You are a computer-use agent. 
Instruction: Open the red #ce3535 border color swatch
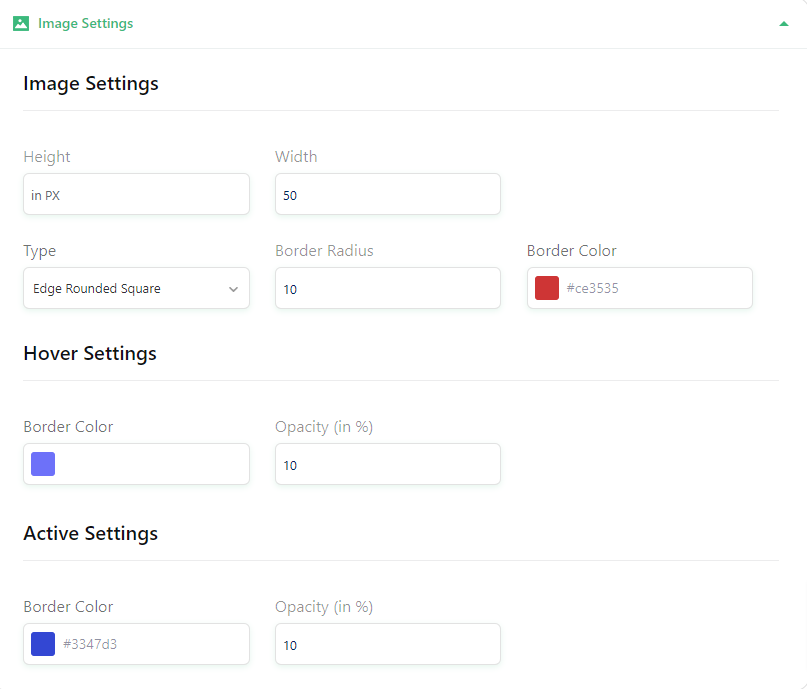tap(547, 288)
